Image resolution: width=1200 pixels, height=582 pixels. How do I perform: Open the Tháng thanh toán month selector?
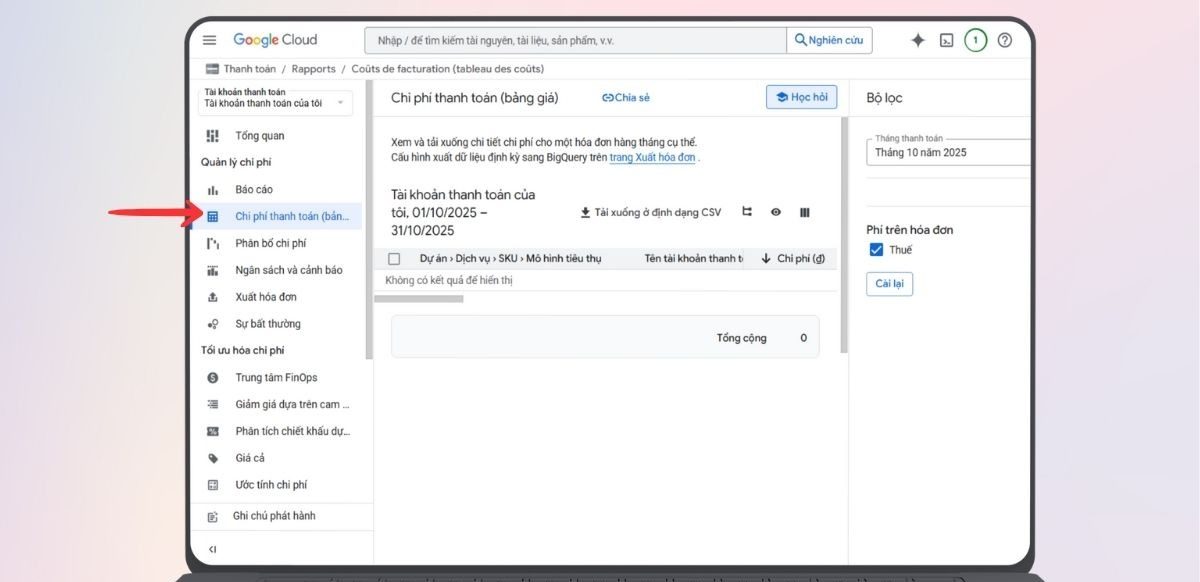click(x=946, y=153)
